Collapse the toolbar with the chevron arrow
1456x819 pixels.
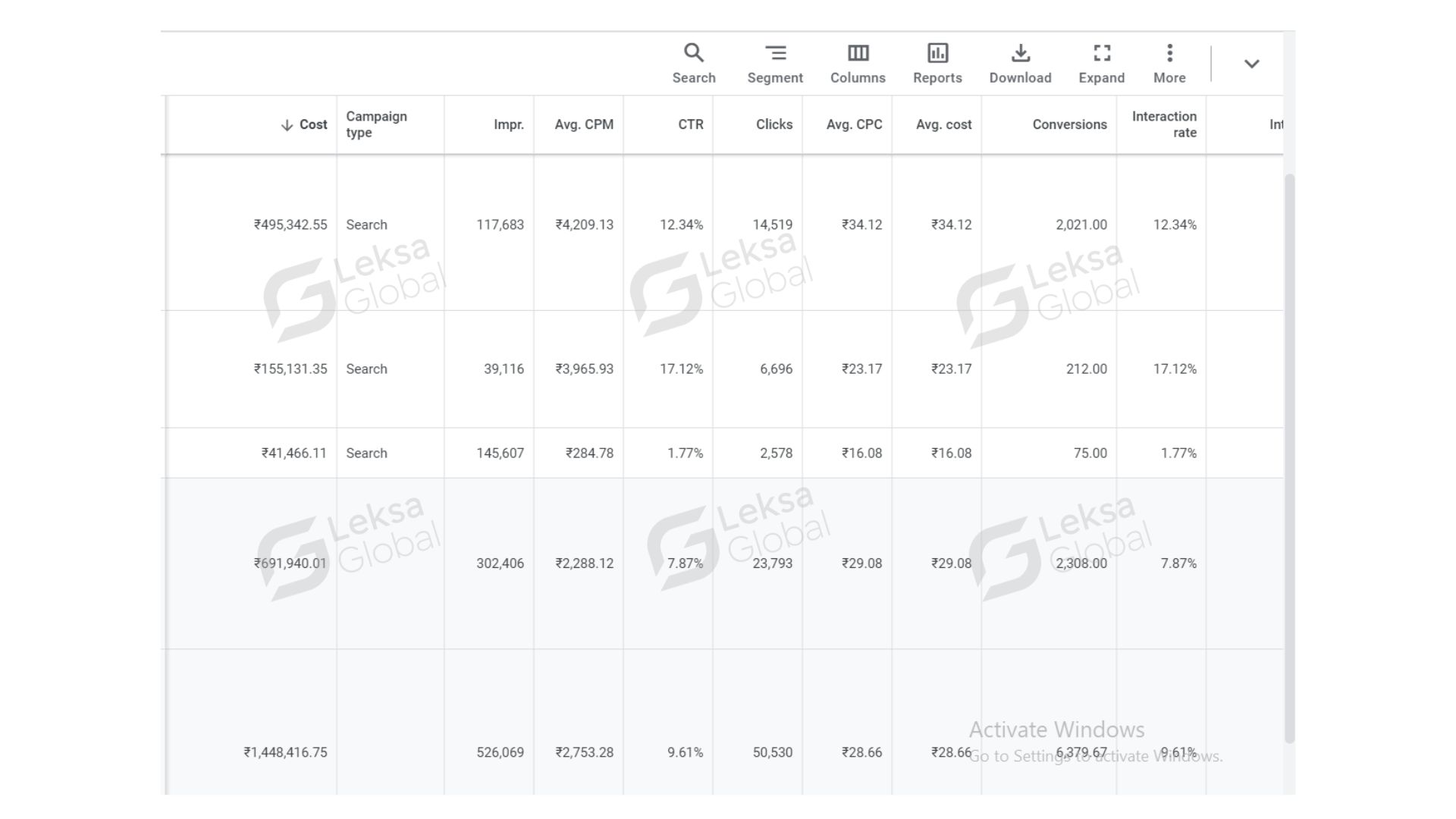[x=1251, y=64]
